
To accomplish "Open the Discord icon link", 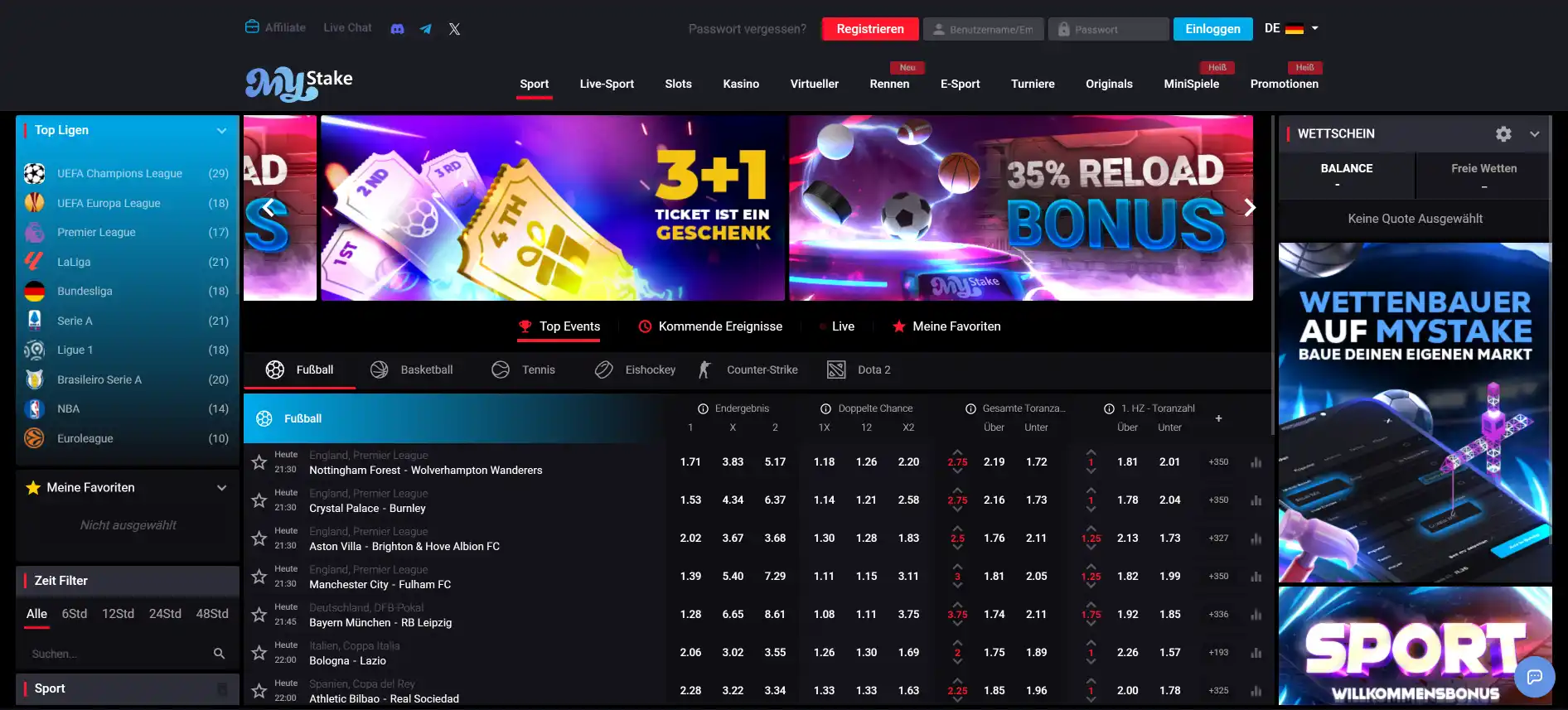I will tap(398, 29).
